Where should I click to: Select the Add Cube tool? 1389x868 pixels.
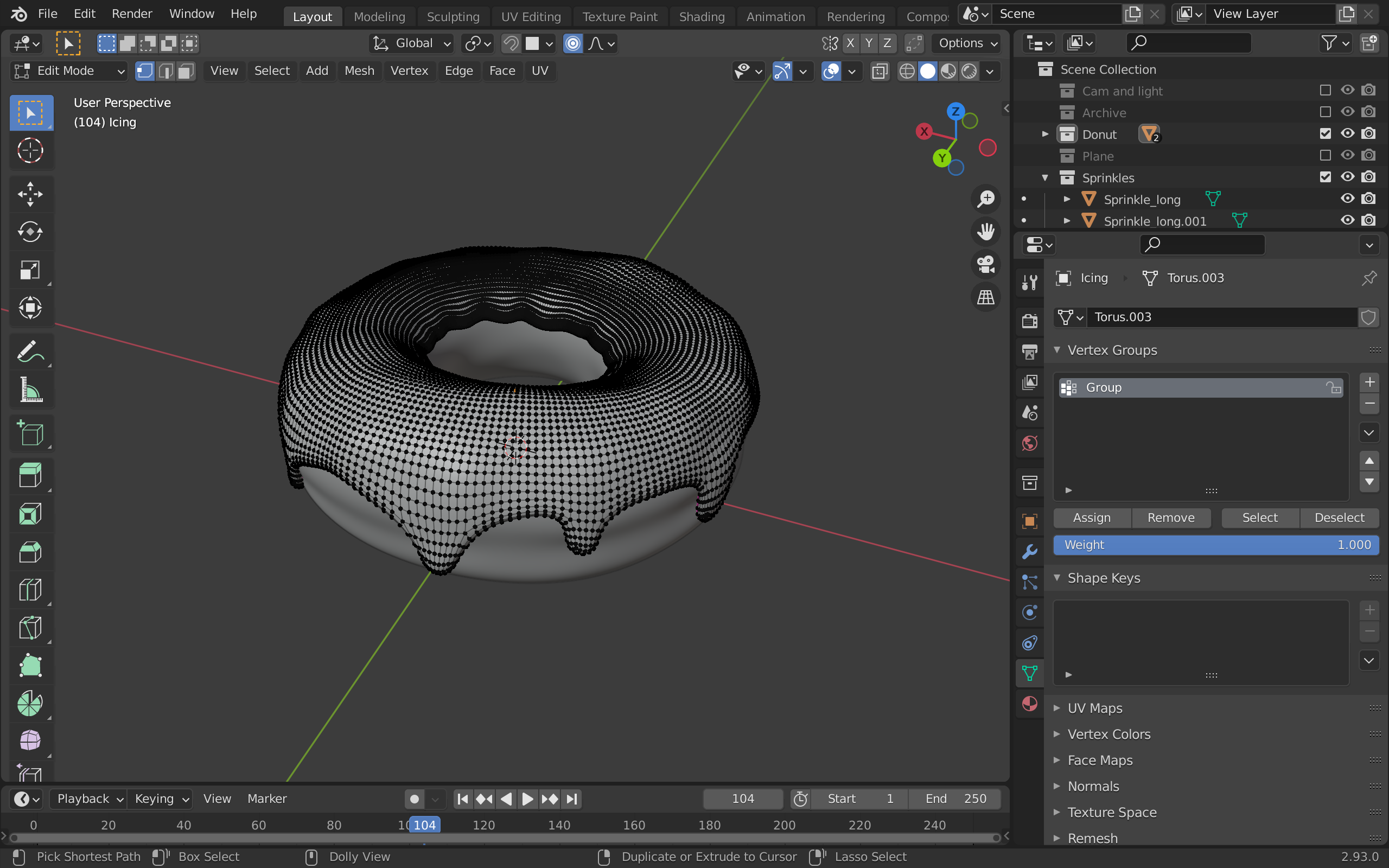[x=30, y=433]
